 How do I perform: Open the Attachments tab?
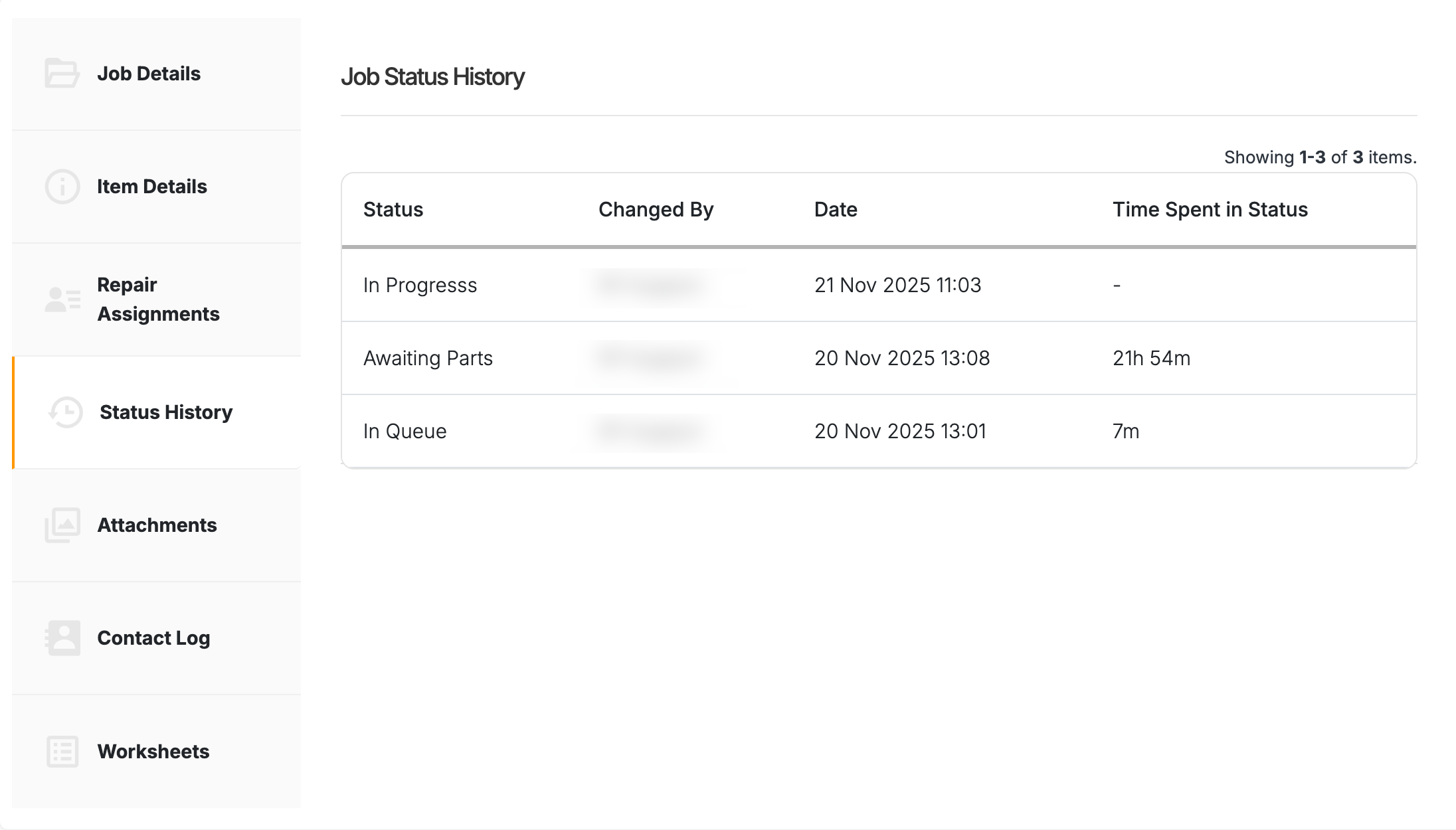pos(157,525)
